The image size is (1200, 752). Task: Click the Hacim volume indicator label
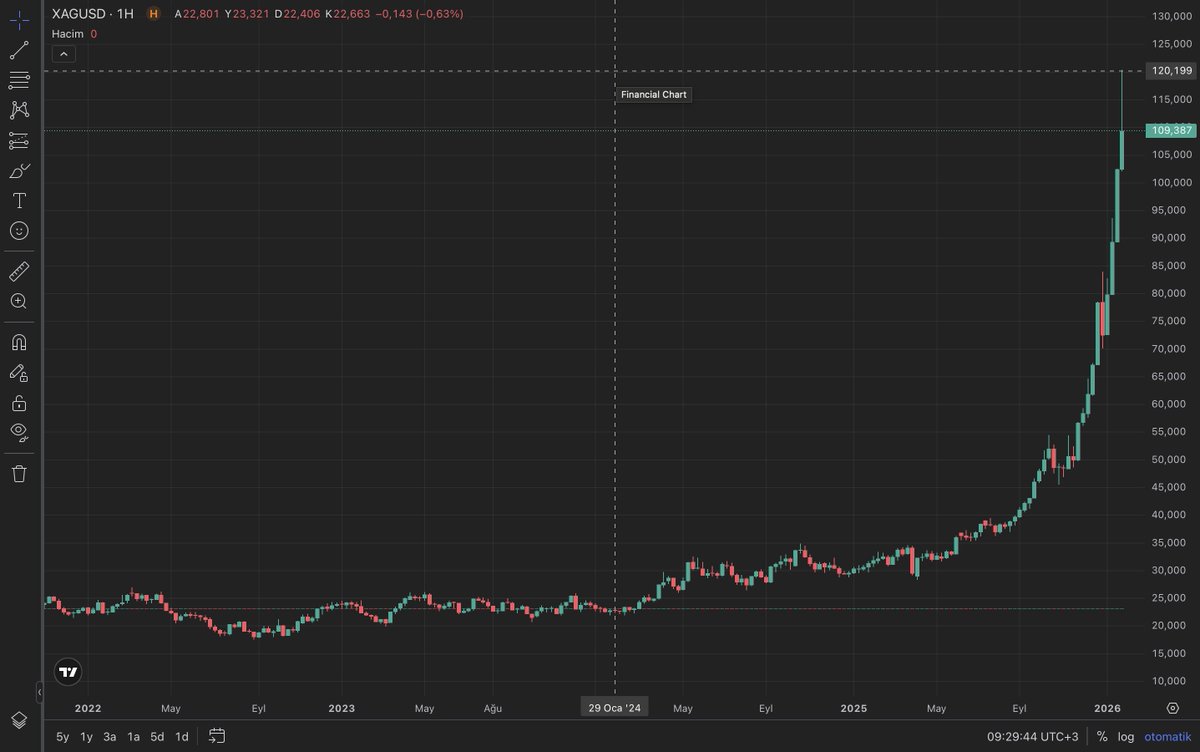67,33
